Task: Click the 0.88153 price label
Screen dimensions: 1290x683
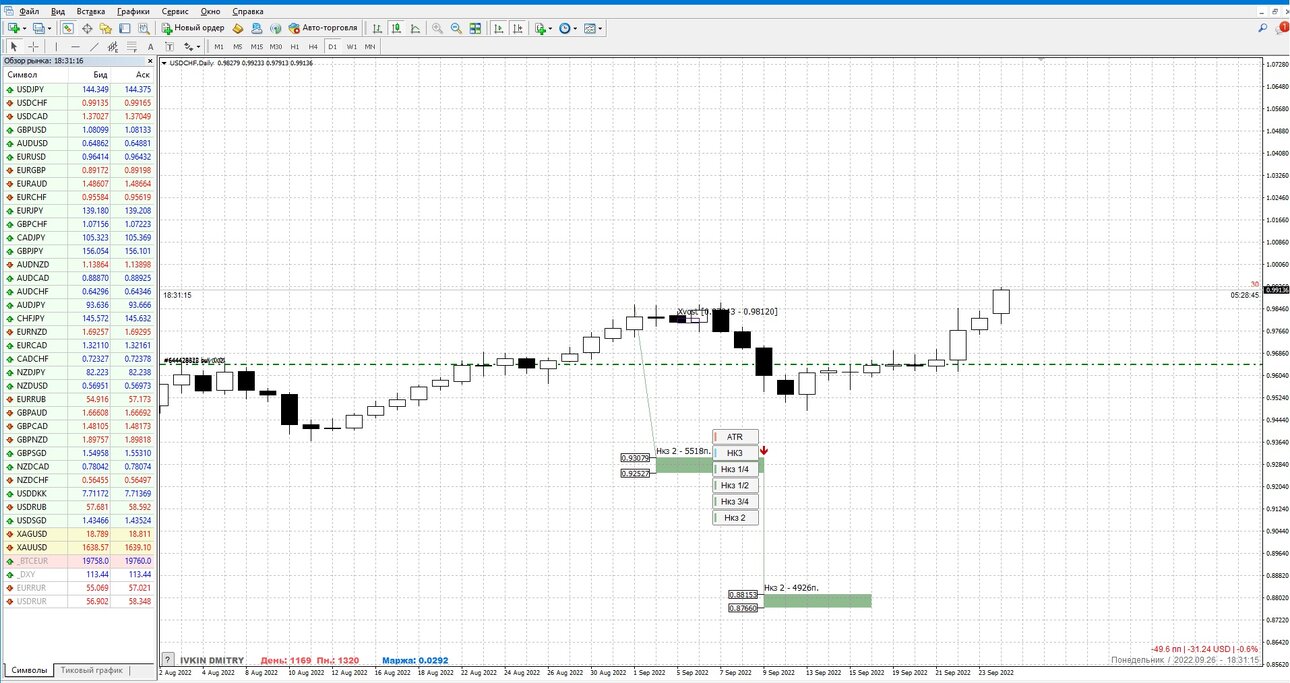Action: click(744, 594)
